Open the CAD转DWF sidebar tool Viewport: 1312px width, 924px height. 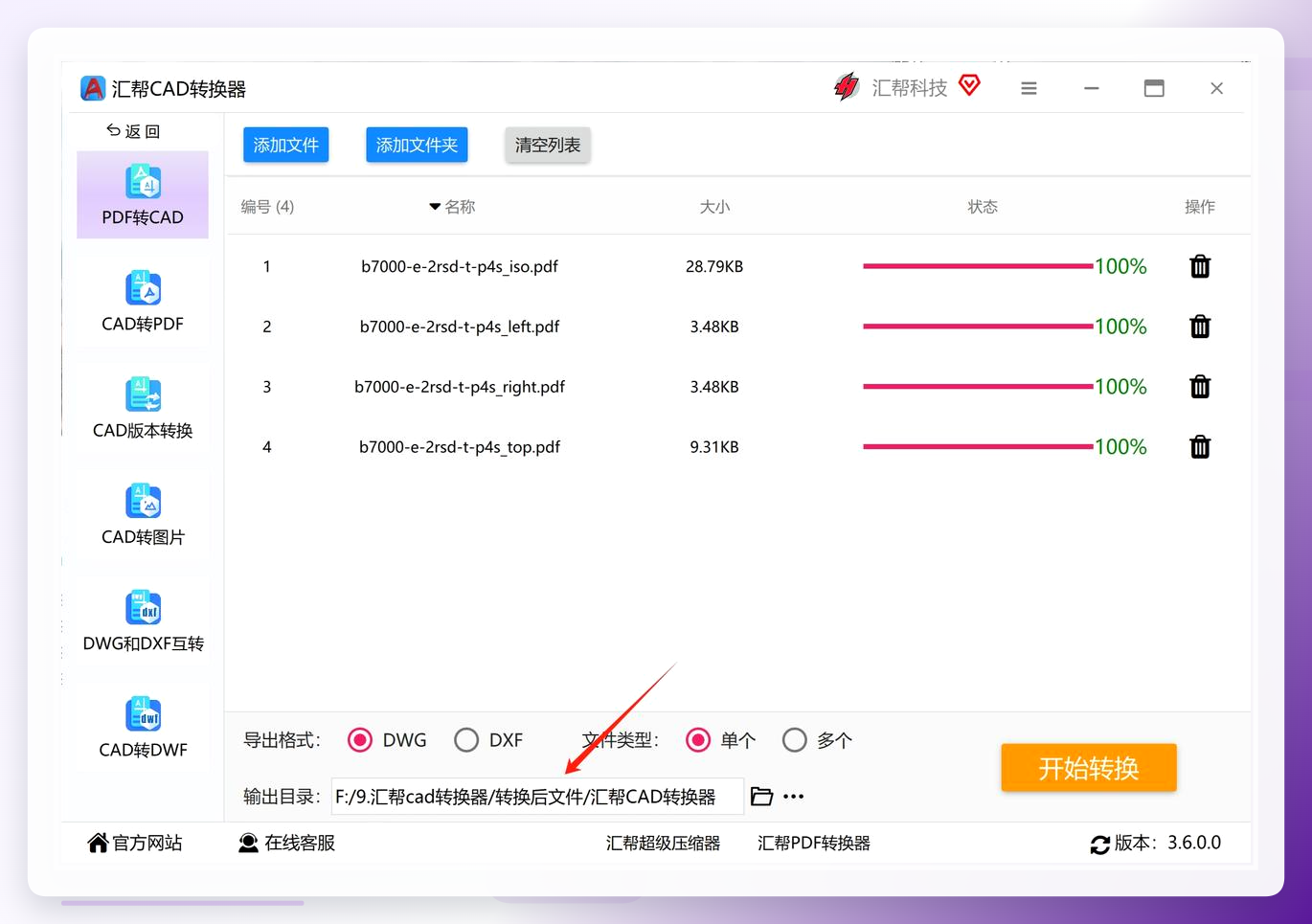(143, 727)
